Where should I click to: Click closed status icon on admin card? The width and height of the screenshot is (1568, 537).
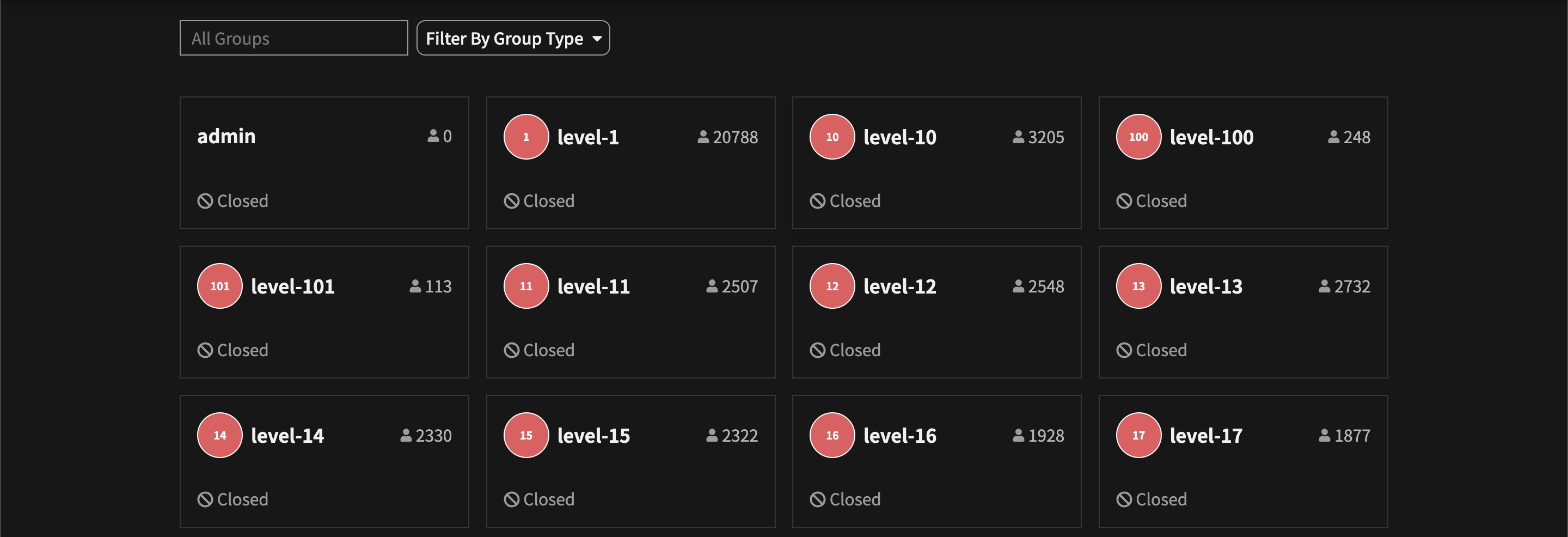(x=205, y=201)
